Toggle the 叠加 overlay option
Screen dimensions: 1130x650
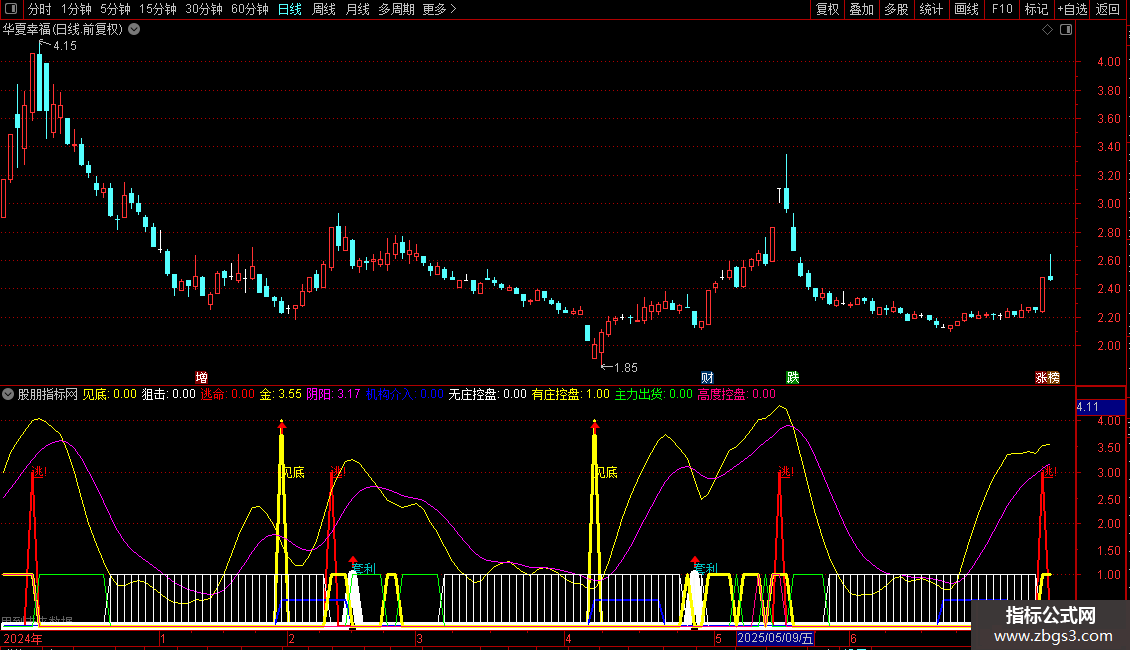pyautogui.click(x=861, y=9)
